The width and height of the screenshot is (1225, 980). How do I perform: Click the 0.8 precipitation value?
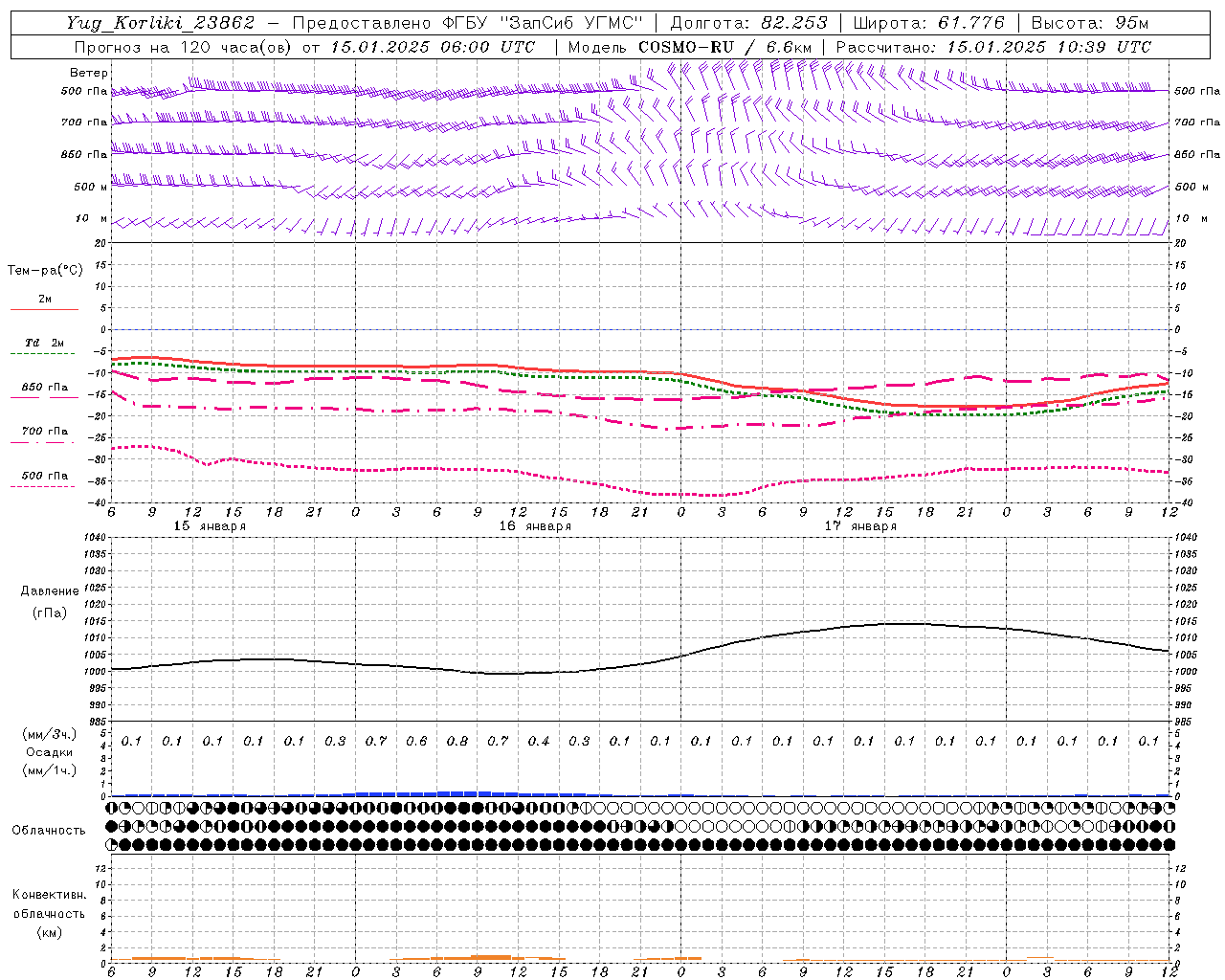coord(457,742)
